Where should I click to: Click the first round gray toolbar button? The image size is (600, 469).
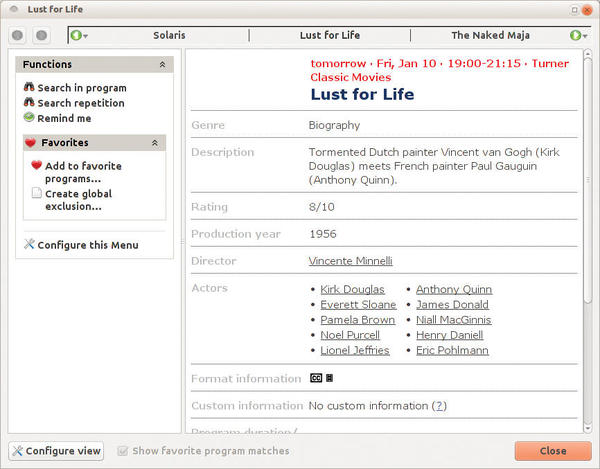point(17,36)
